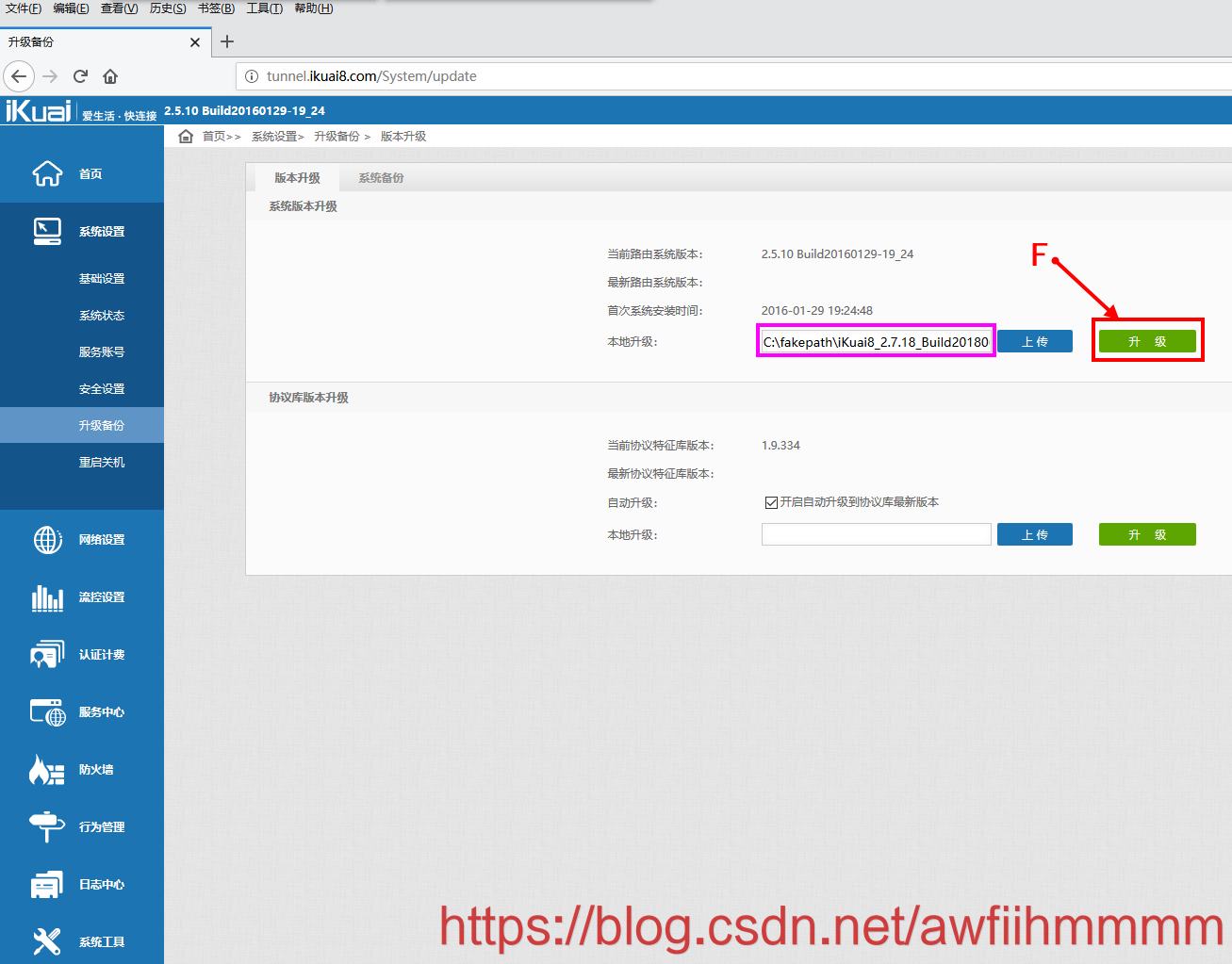Reload the page with refresh icon
The image size is (1232, 964).
point(80,76)
